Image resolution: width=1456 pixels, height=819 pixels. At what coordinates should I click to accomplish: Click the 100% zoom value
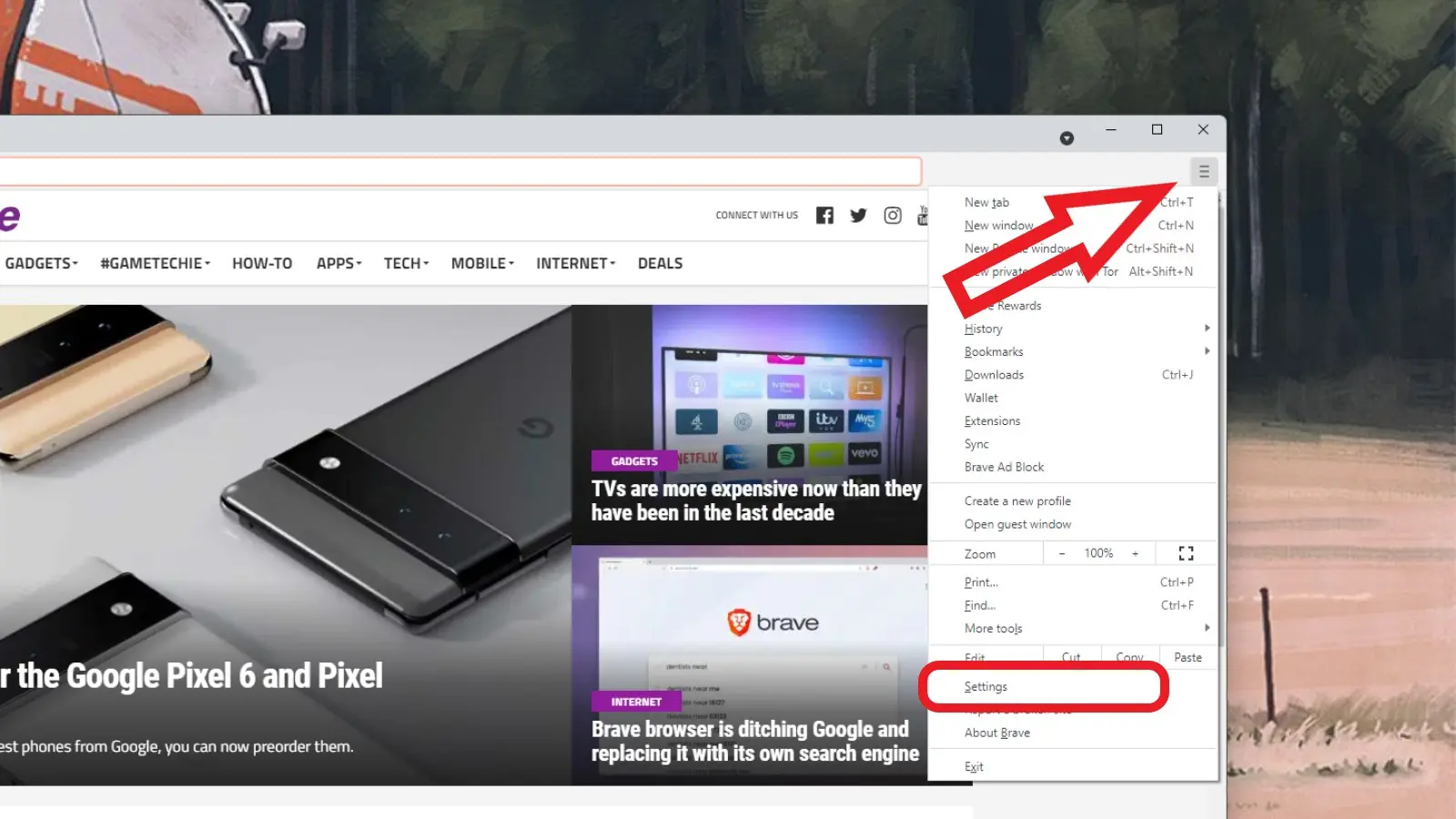tap(1098, 553)
